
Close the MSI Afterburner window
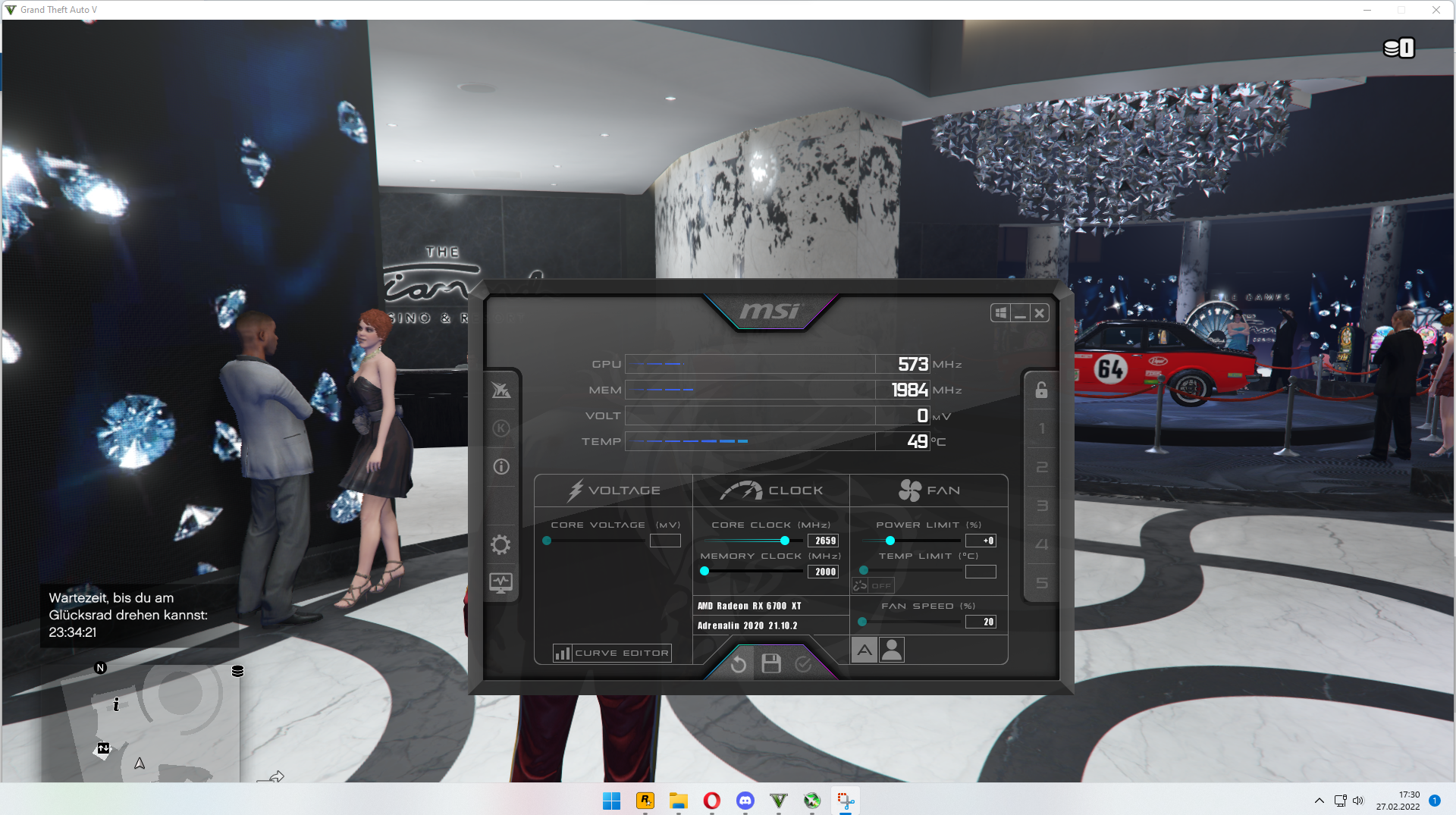(1040, 313)
